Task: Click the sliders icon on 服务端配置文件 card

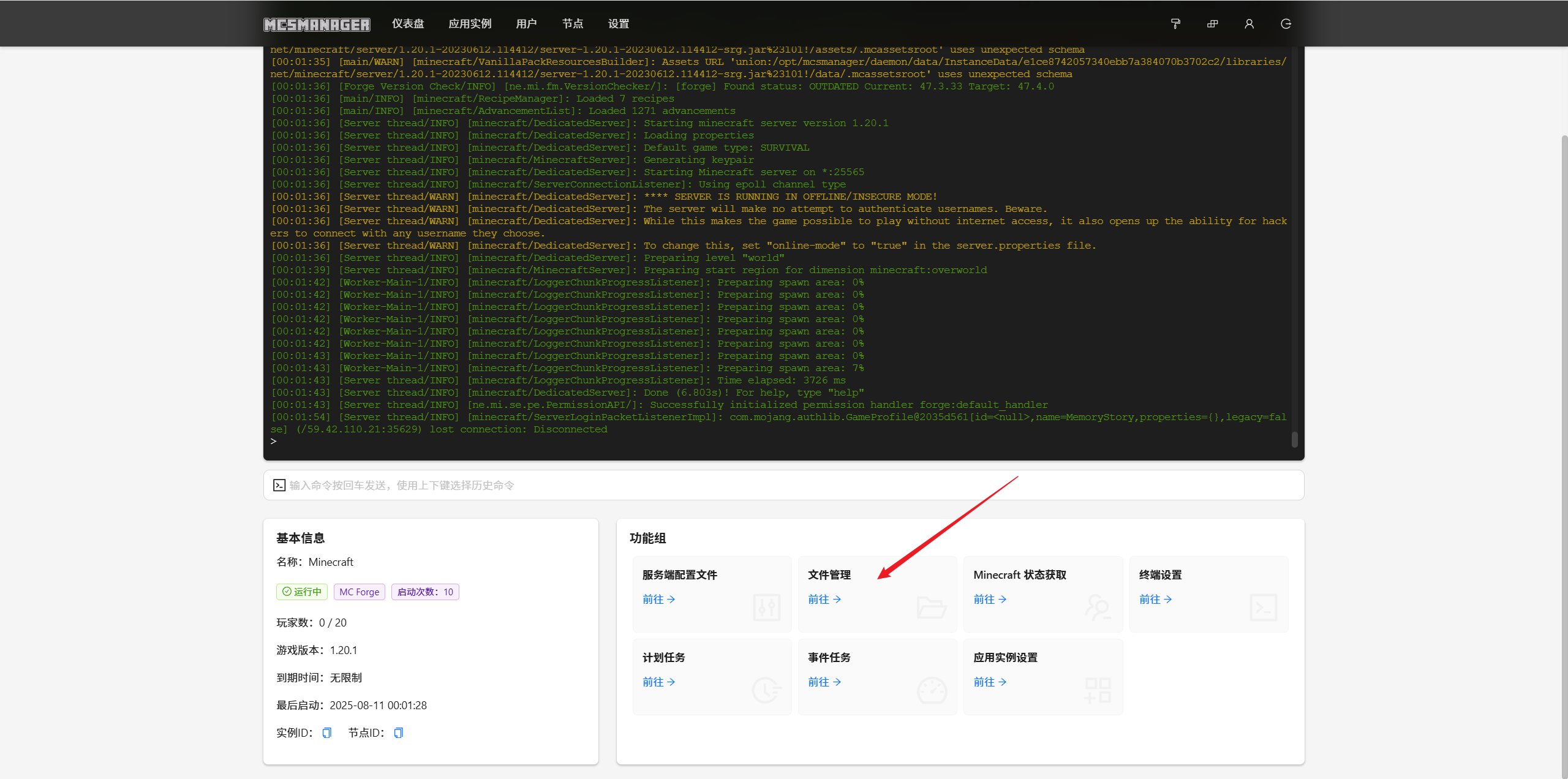Action: (766, 608)
